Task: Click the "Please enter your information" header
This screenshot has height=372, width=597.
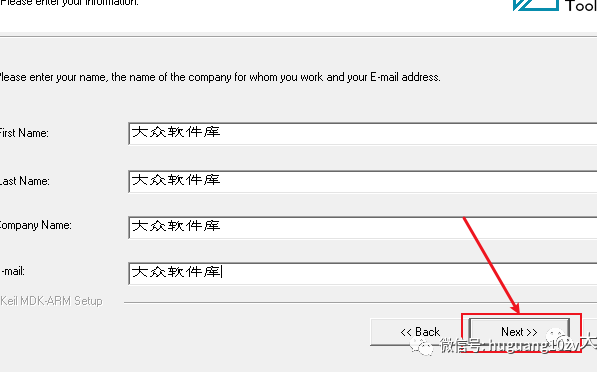Action: [69, 3]
